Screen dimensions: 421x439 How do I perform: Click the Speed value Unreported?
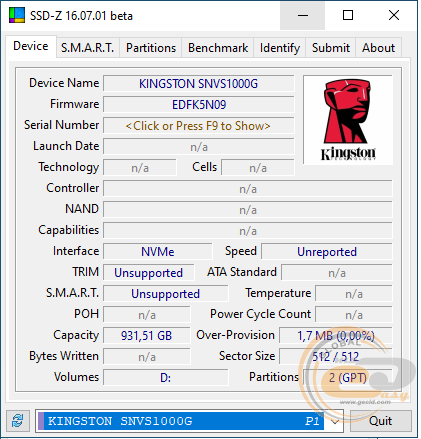point(327,252)
